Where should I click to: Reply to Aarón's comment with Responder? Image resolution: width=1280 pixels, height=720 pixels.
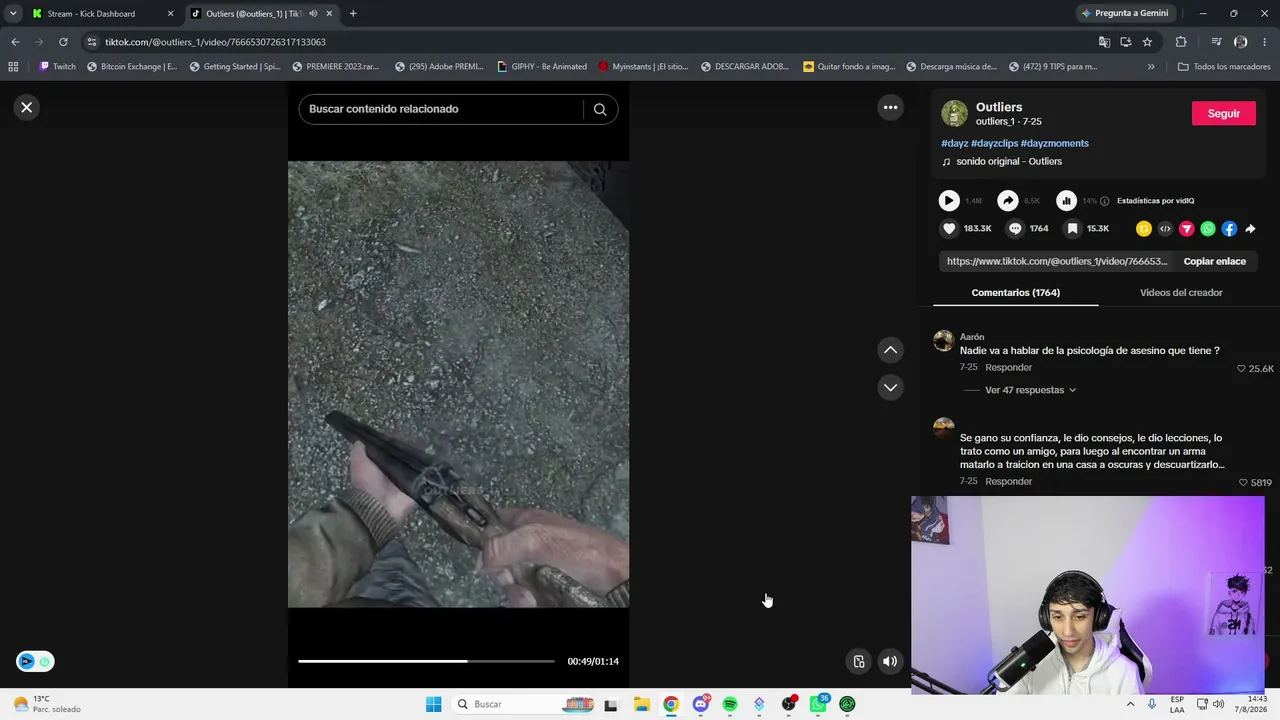[1008, 367]
